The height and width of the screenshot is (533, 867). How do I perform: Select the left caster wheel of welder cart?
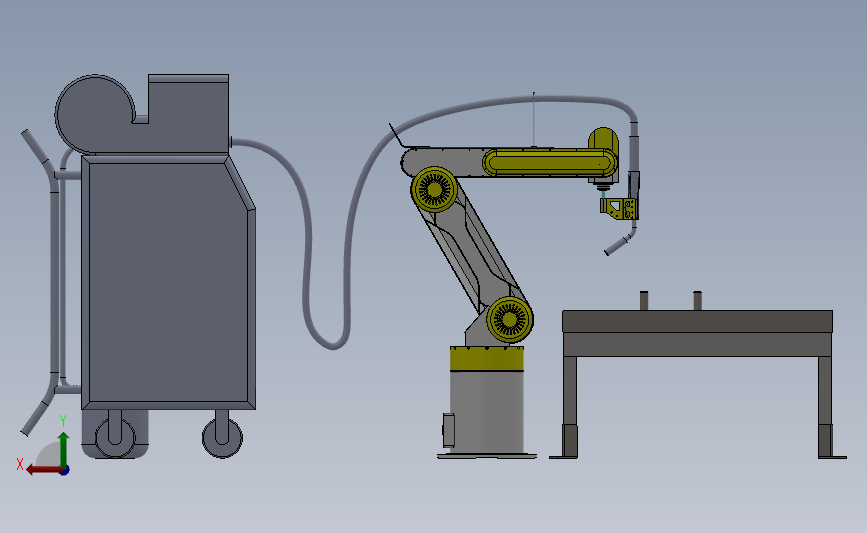coord(115,436)
